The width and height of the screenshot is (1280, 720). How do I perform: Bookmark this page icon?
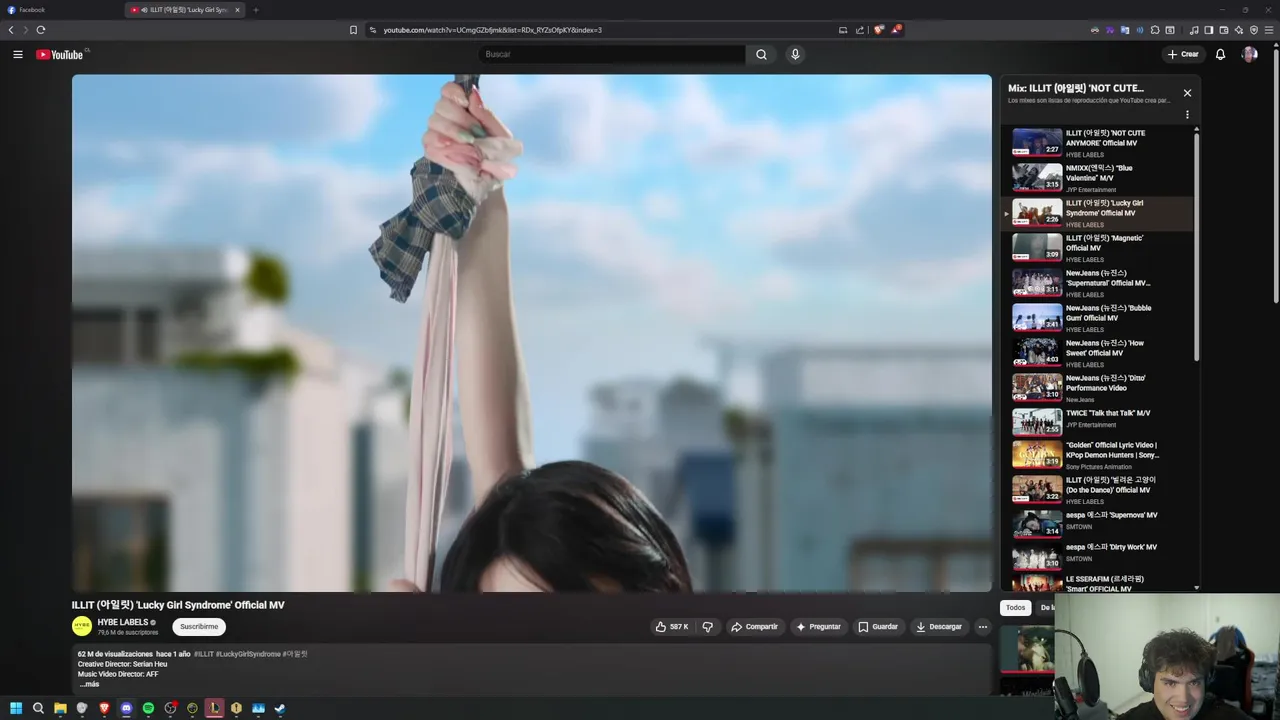tap(353, 30)
